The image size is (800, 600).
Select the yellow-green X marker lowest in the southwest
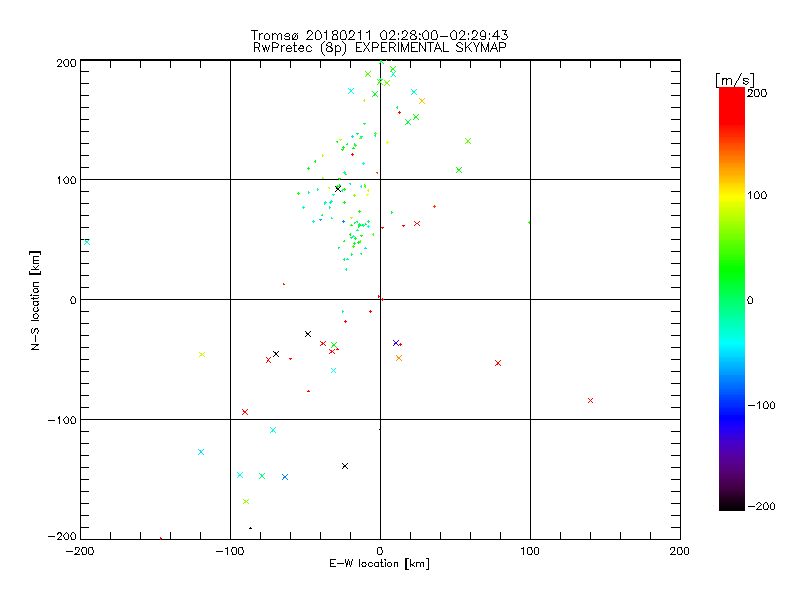[x=246, y=502]
